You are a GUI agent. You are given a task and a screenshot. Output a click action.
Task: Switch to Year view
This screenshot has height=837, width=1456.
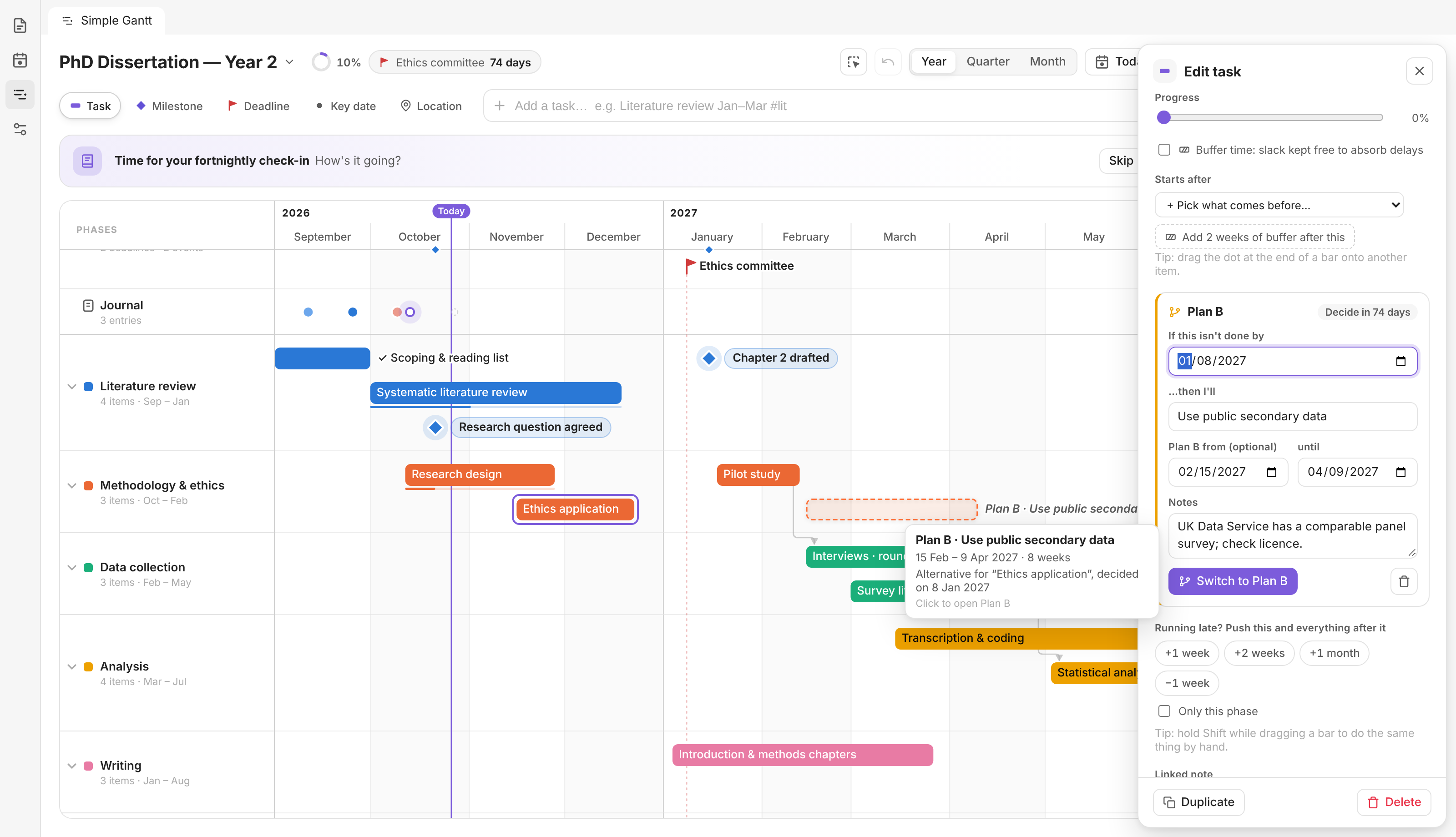[x=934, y=61]
